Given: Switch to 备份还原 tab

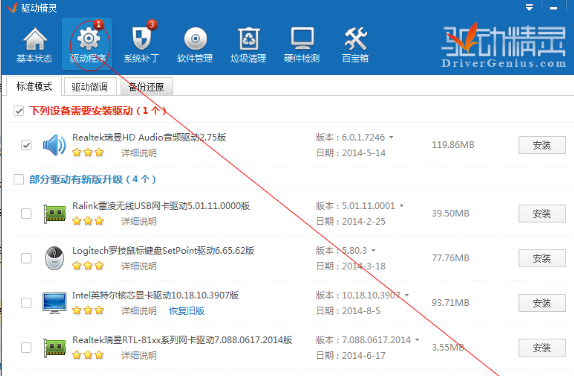Looking at the screenshot, I should pyautogui.click(x=146, y=87).
